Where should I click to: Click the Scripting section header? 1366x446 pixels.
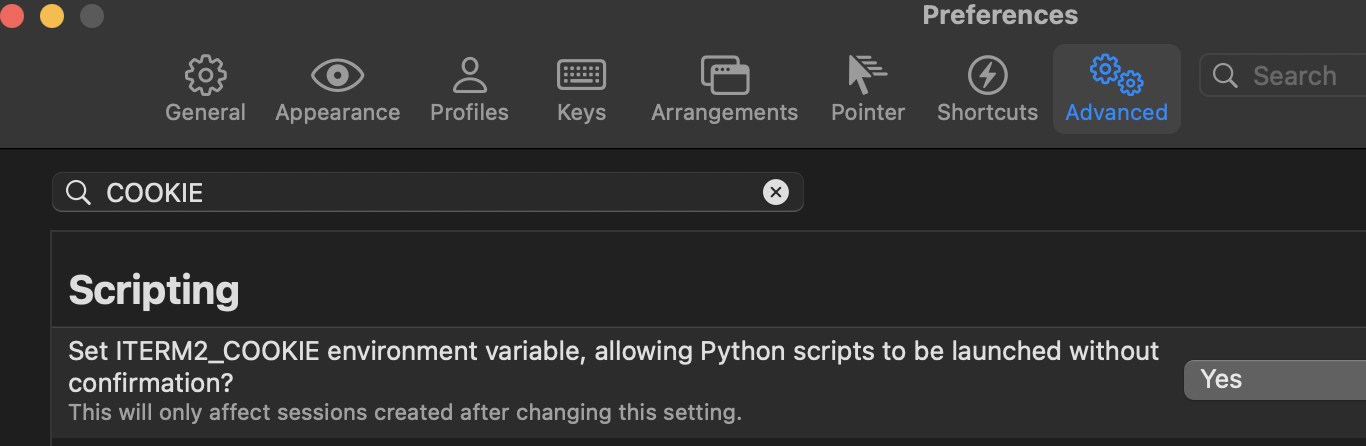154,290
